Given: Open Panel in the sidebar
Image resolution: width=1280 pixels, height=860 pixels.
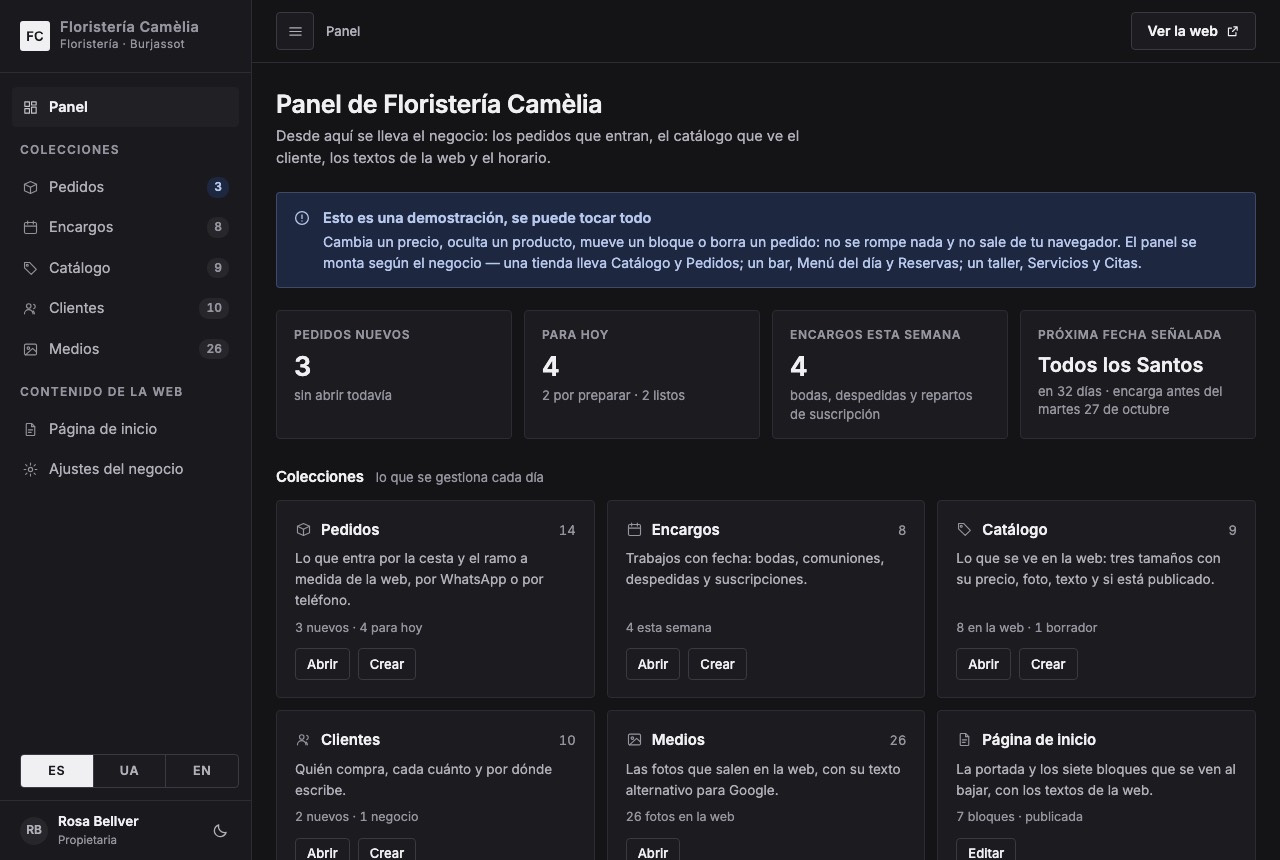Looking at the screenshot, I should point(125,107).
